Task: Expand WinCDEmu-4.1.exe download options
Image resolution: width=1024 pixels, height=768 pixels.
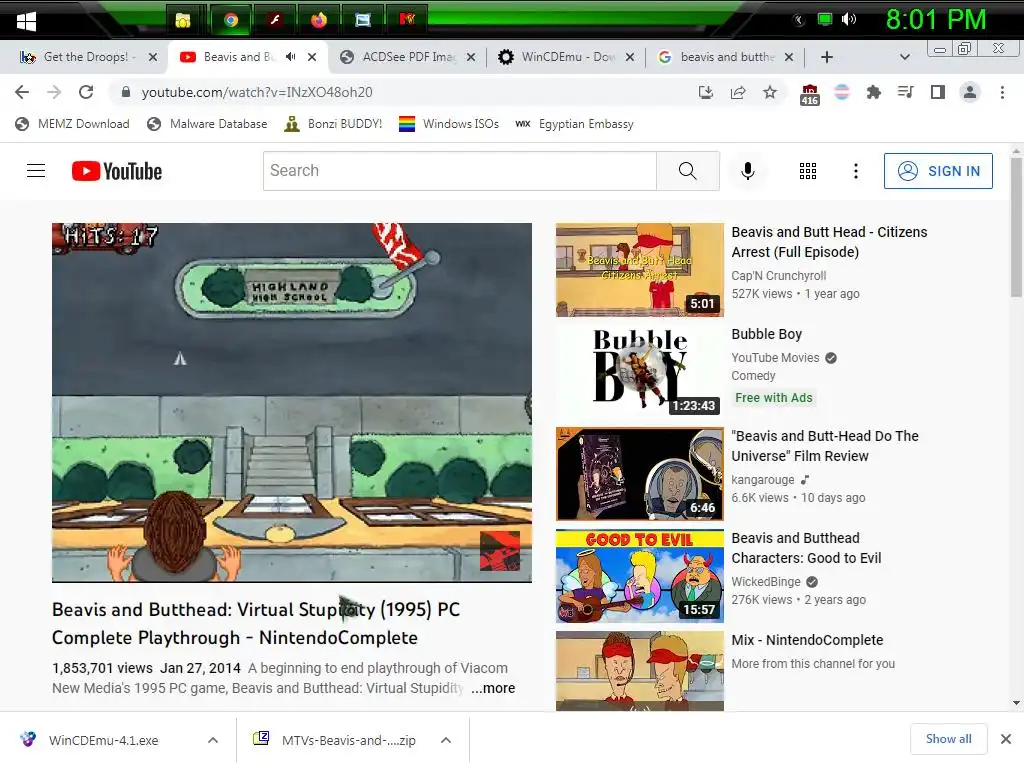Action: [213, 740]
